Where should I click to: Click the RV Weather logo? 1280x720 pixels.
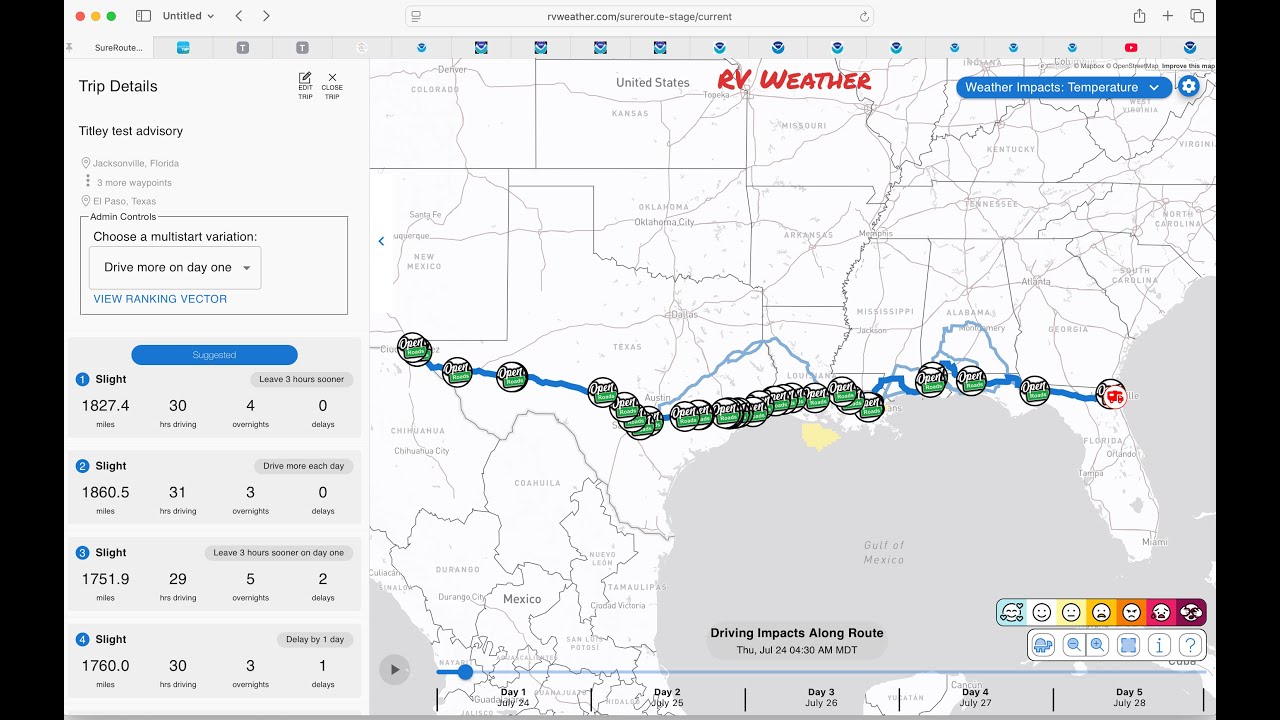point(794,81)
